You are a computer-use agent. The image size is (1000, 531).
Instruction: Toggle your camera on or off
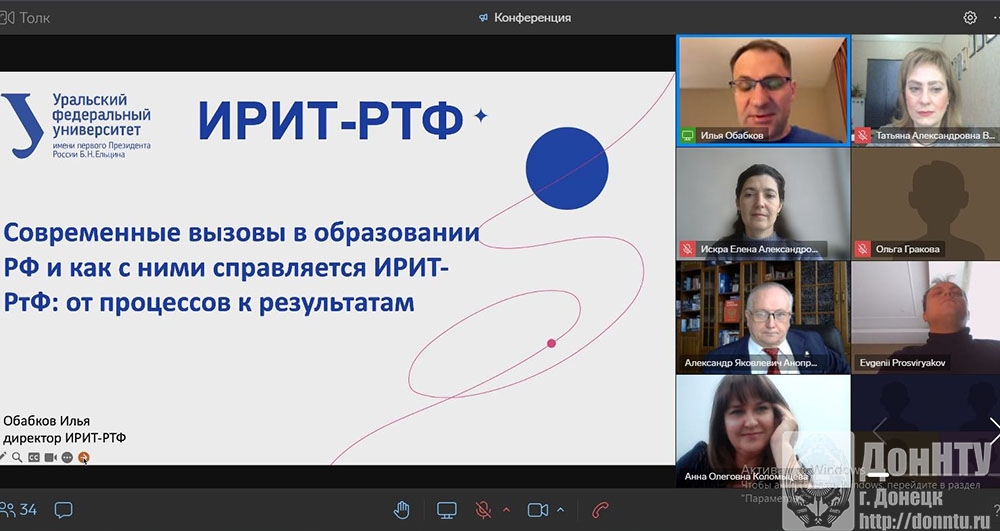538,510
